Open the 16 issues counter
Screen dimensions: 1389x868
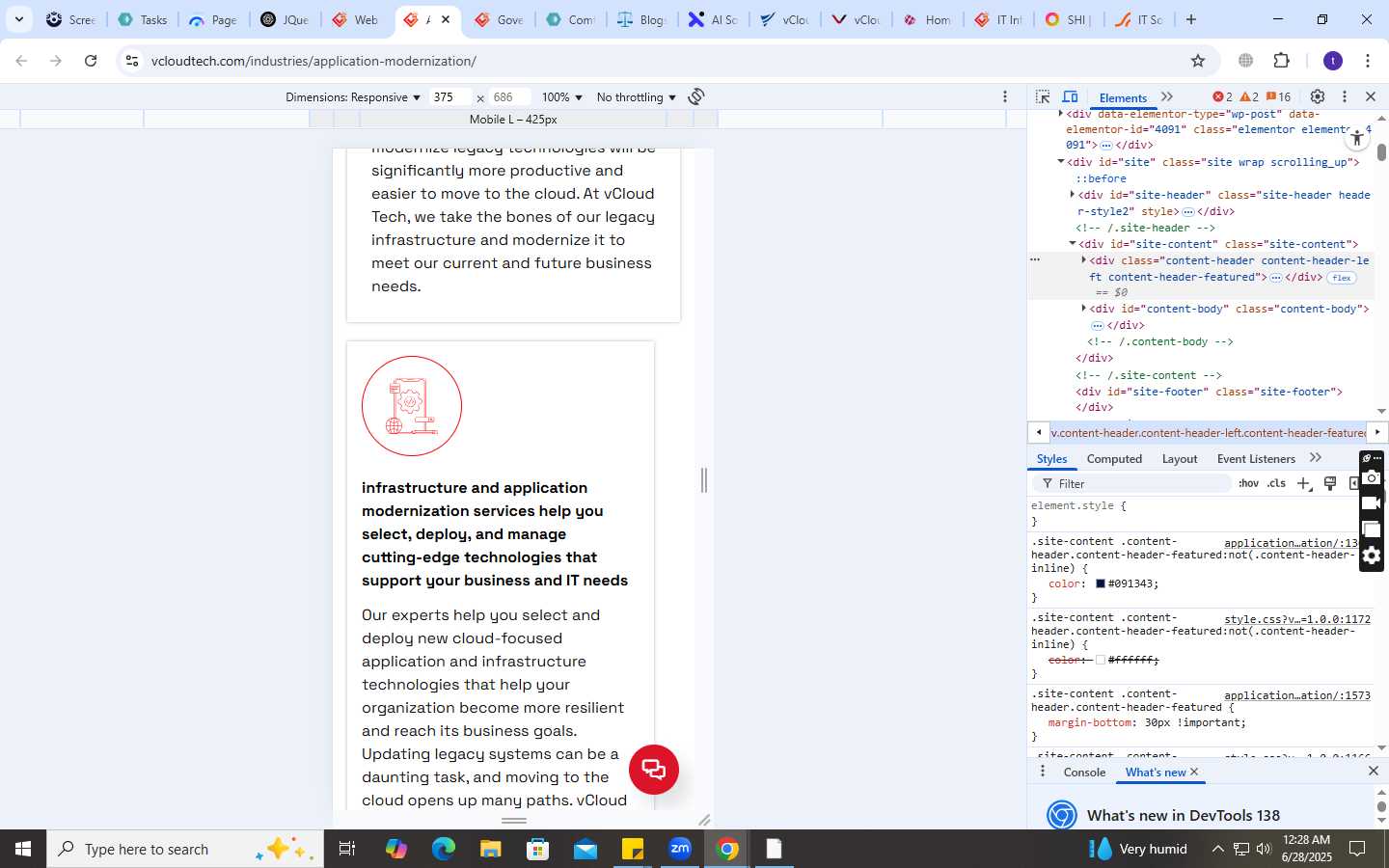(1278, 96)
